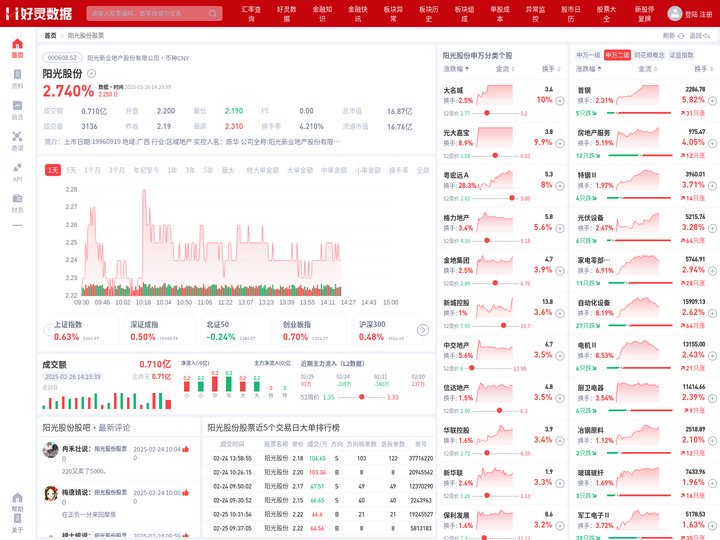Sort stock list by 换手
The width and height of the screenshot is (720, 540).
(551, 69)
